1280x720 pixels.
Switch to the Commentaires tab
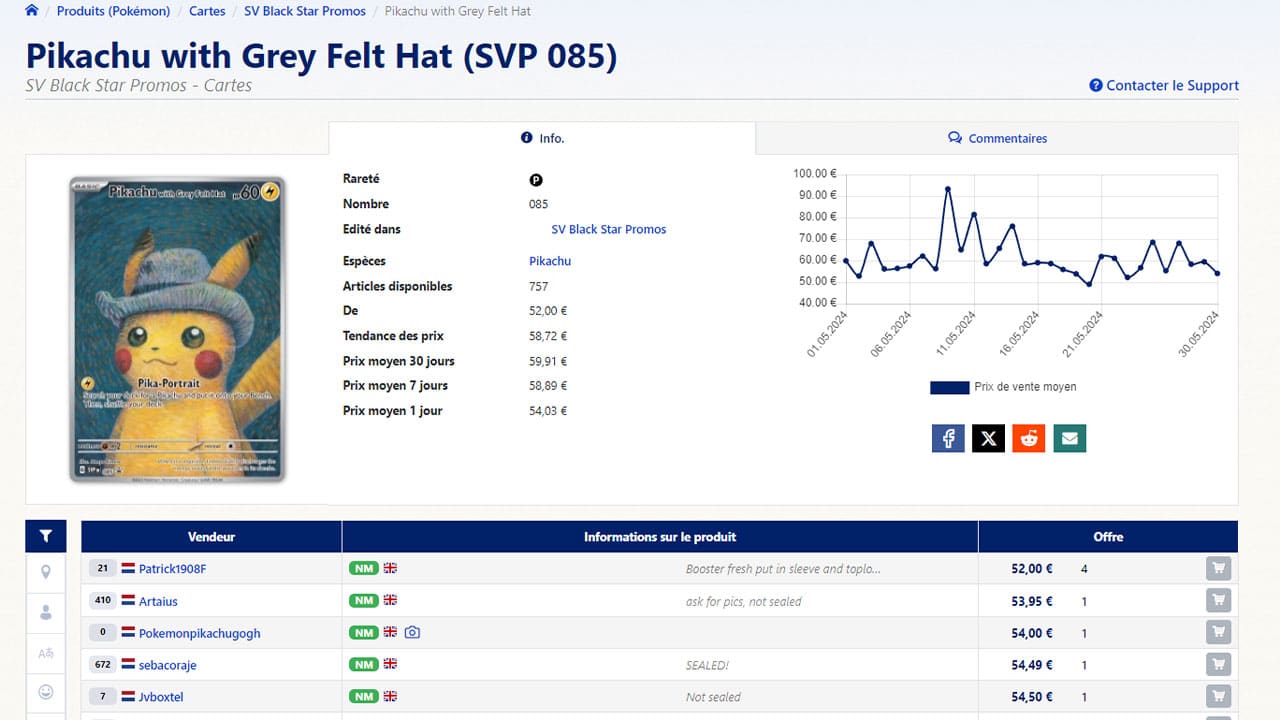pyautogui.click(x=997, y=138)
